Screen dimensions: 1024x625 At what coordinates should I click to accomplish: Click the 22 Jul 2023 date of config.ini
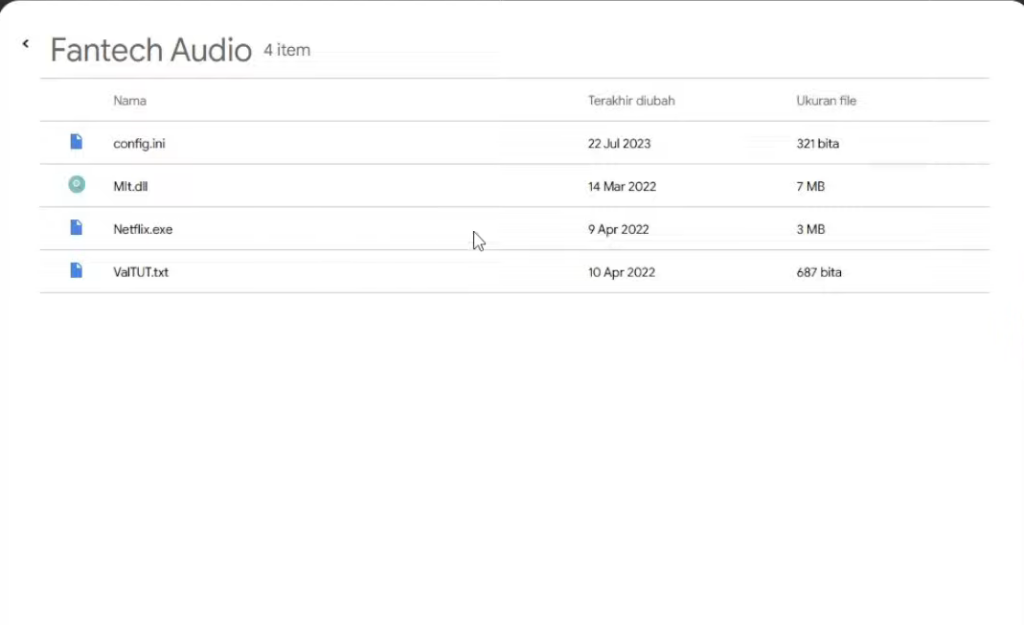point(619,143)
